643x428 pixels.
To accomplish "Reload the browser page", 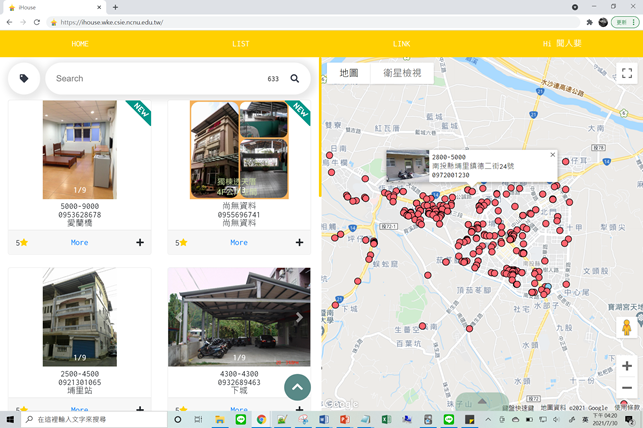I will point(37,22).
